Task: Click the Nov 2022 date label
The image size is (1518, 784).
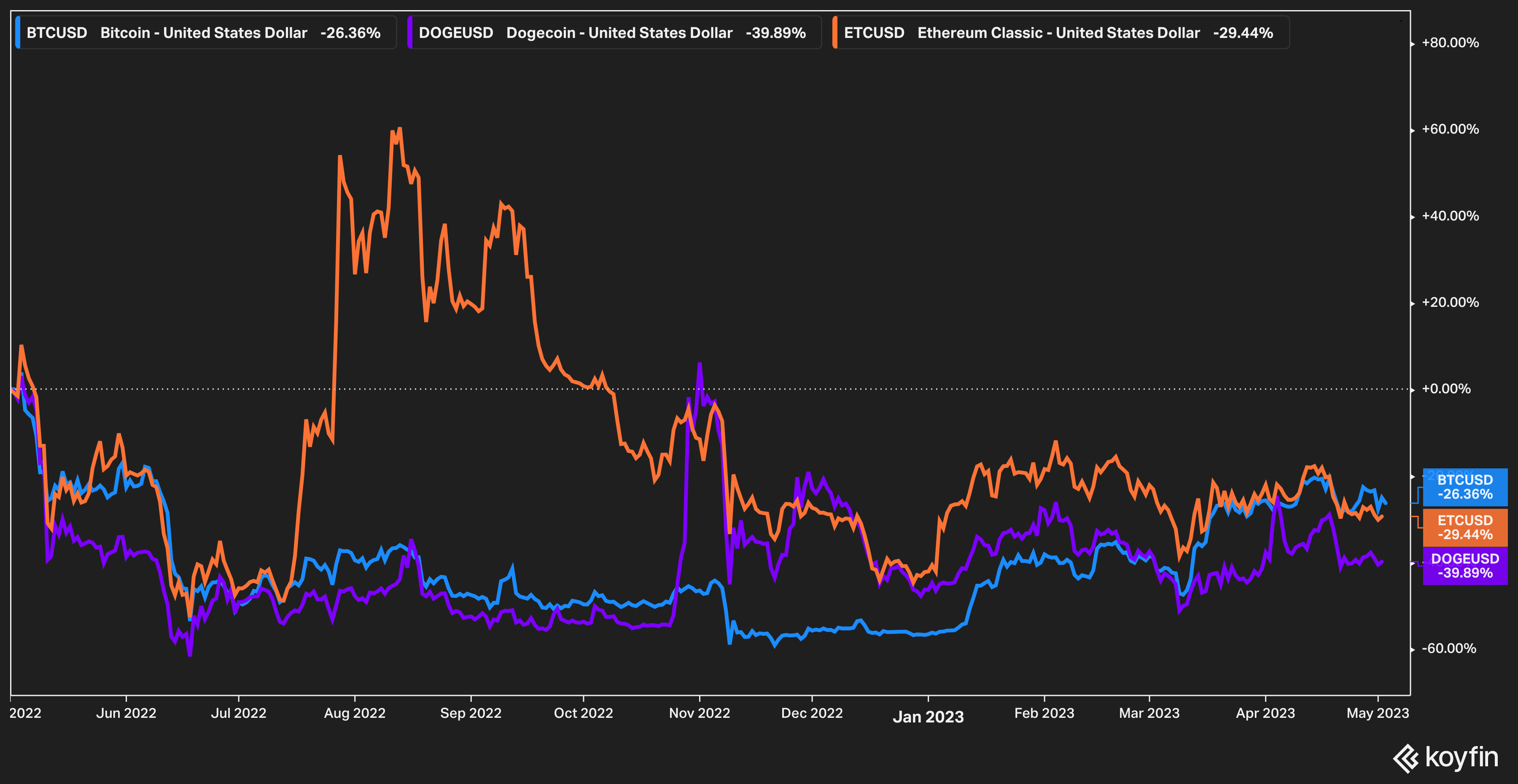Action: coord(700,713)
